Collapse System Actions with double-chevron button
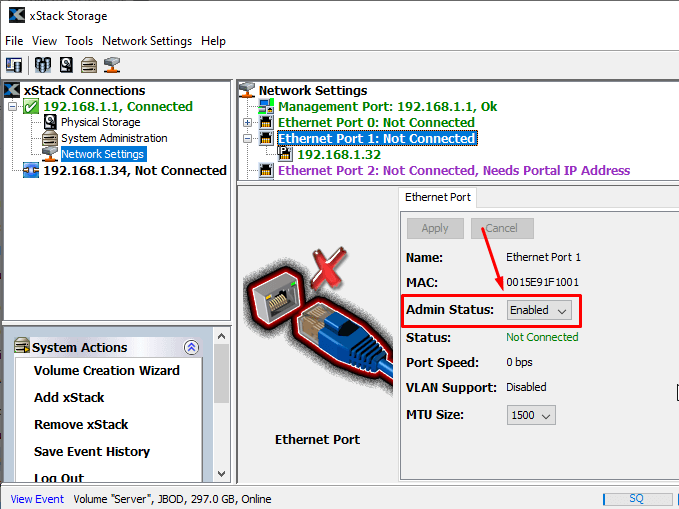This screenshot has height=509, width=679. click(x=191, y=347)
